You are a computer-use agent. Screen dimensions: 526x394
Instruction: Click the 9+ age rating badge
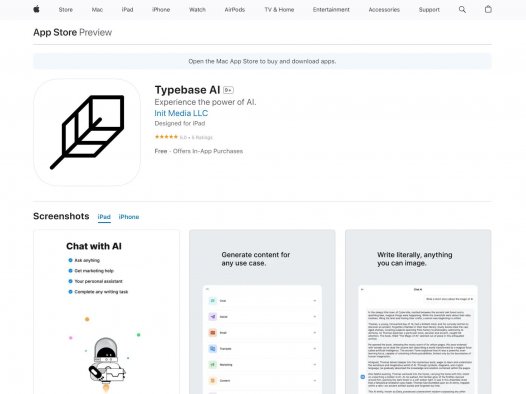(228, 90)
